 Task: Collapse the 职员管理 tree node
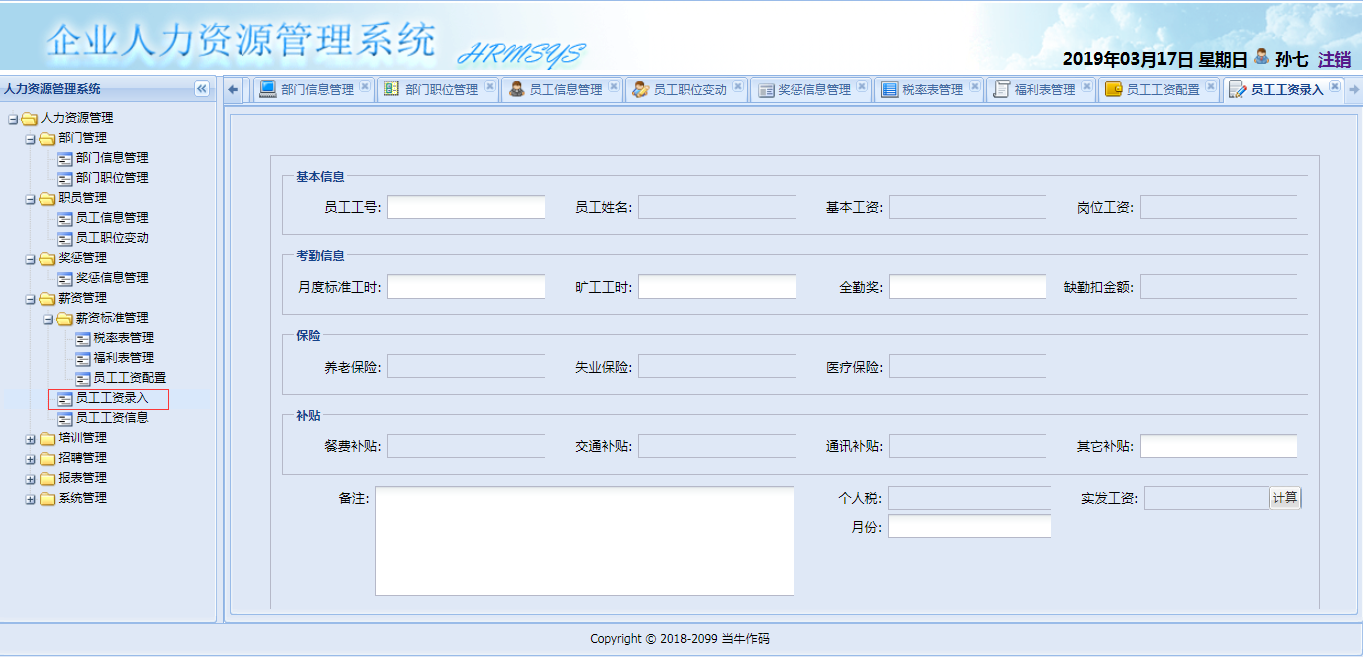pos(30,198)
